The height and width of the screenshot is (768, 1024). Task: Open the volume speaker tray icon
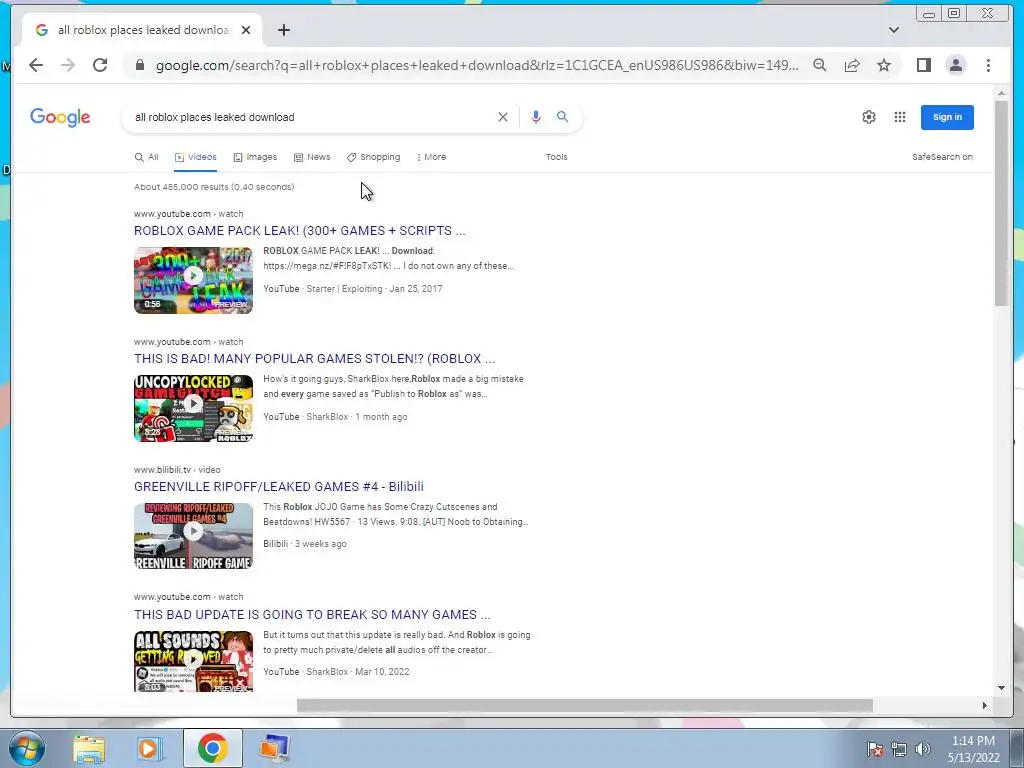click(x=922, y=749)
